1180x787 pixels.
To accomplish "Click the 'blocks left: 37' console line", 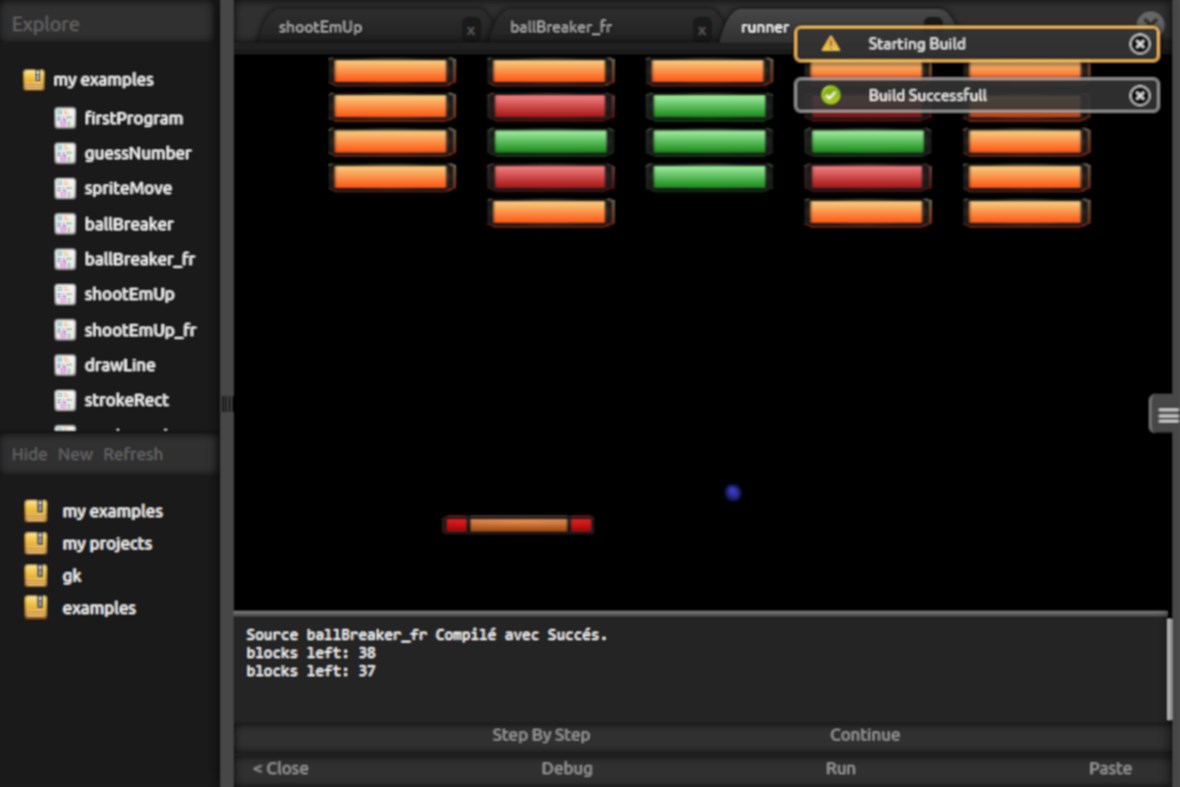I will [x=311, y=670].
